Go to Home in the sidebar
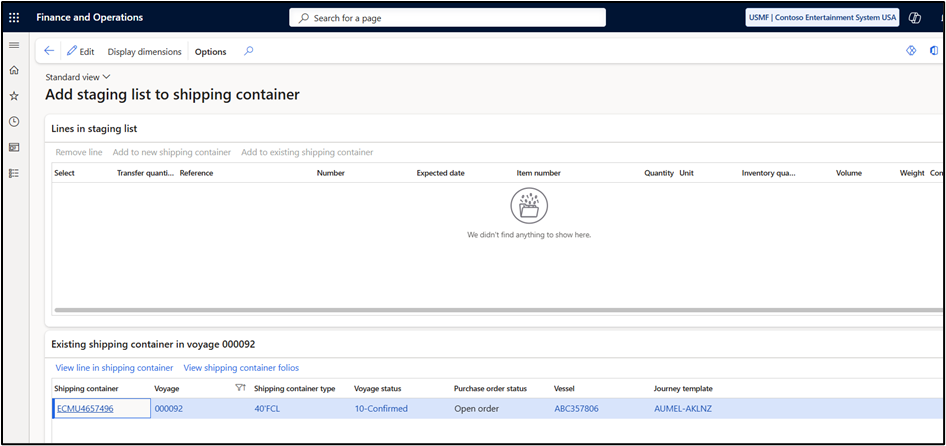The image size is (946, 446). pyautogui.click(x=14, y=71)
